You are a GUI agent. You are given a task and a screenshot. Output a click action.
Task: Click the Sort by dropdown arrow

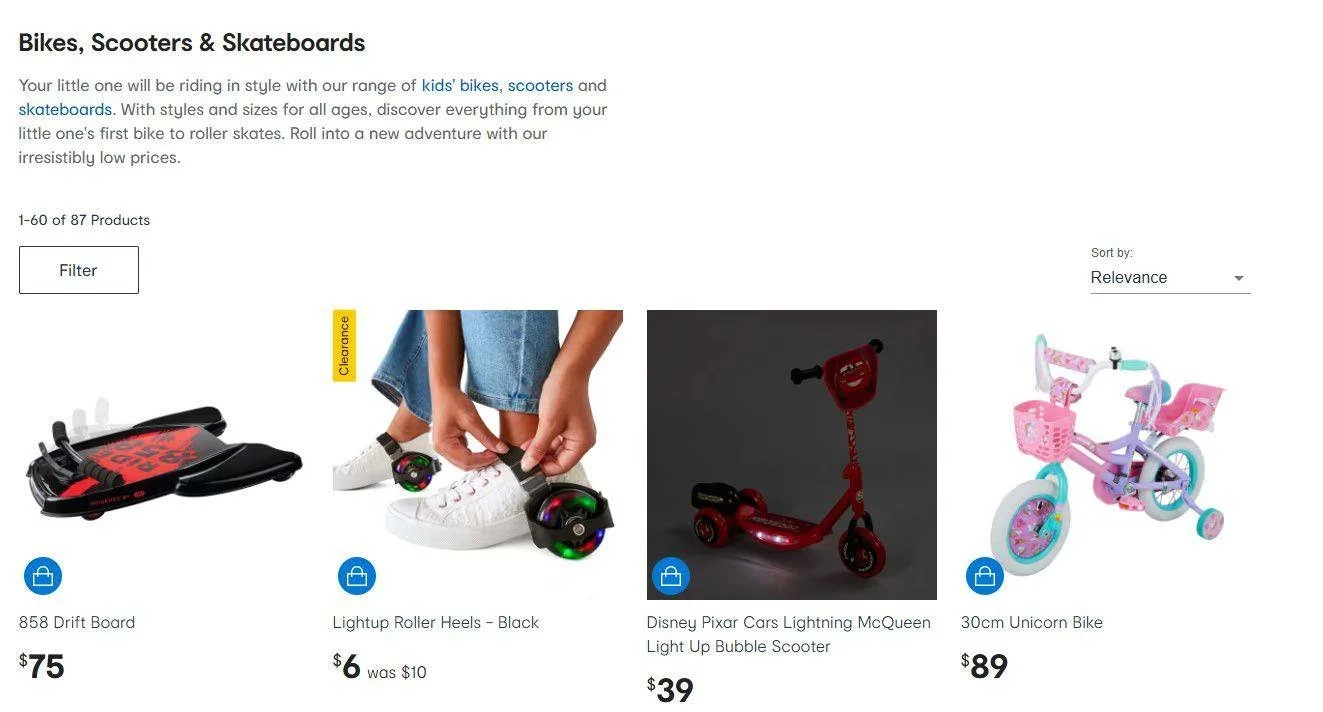[1239, 278]
